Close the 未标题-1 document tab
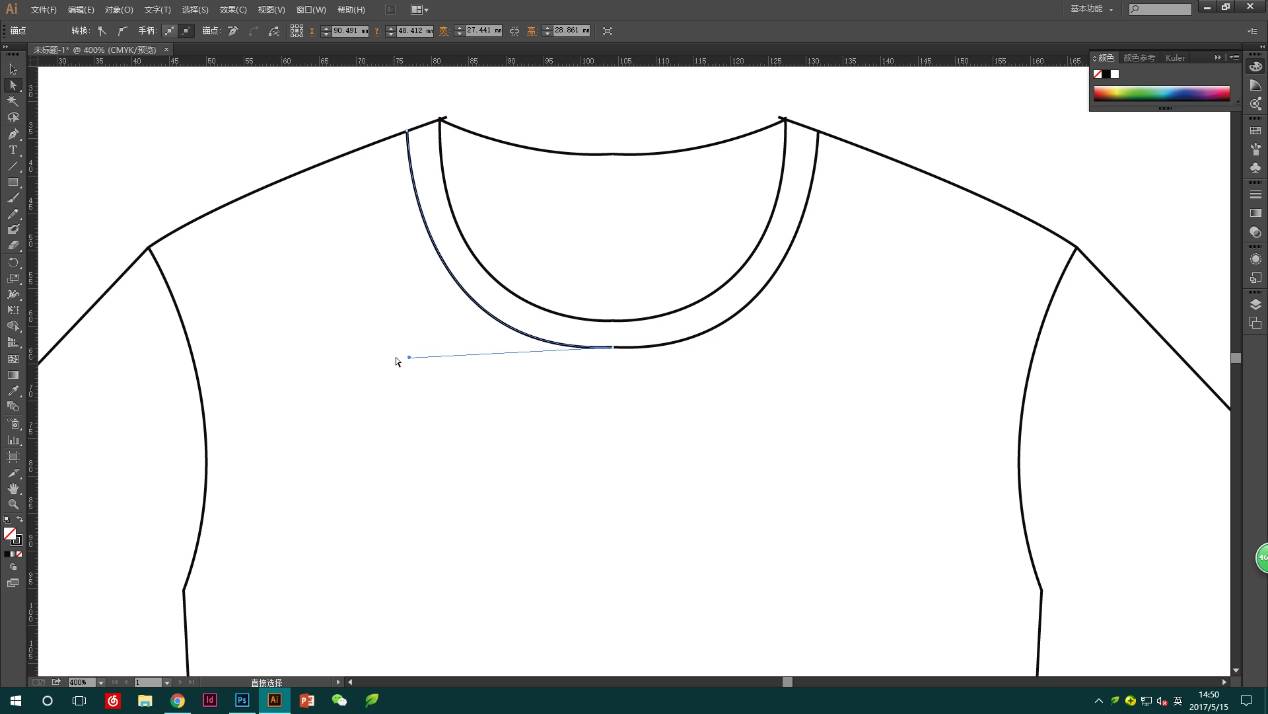 [x=166, y=49]
